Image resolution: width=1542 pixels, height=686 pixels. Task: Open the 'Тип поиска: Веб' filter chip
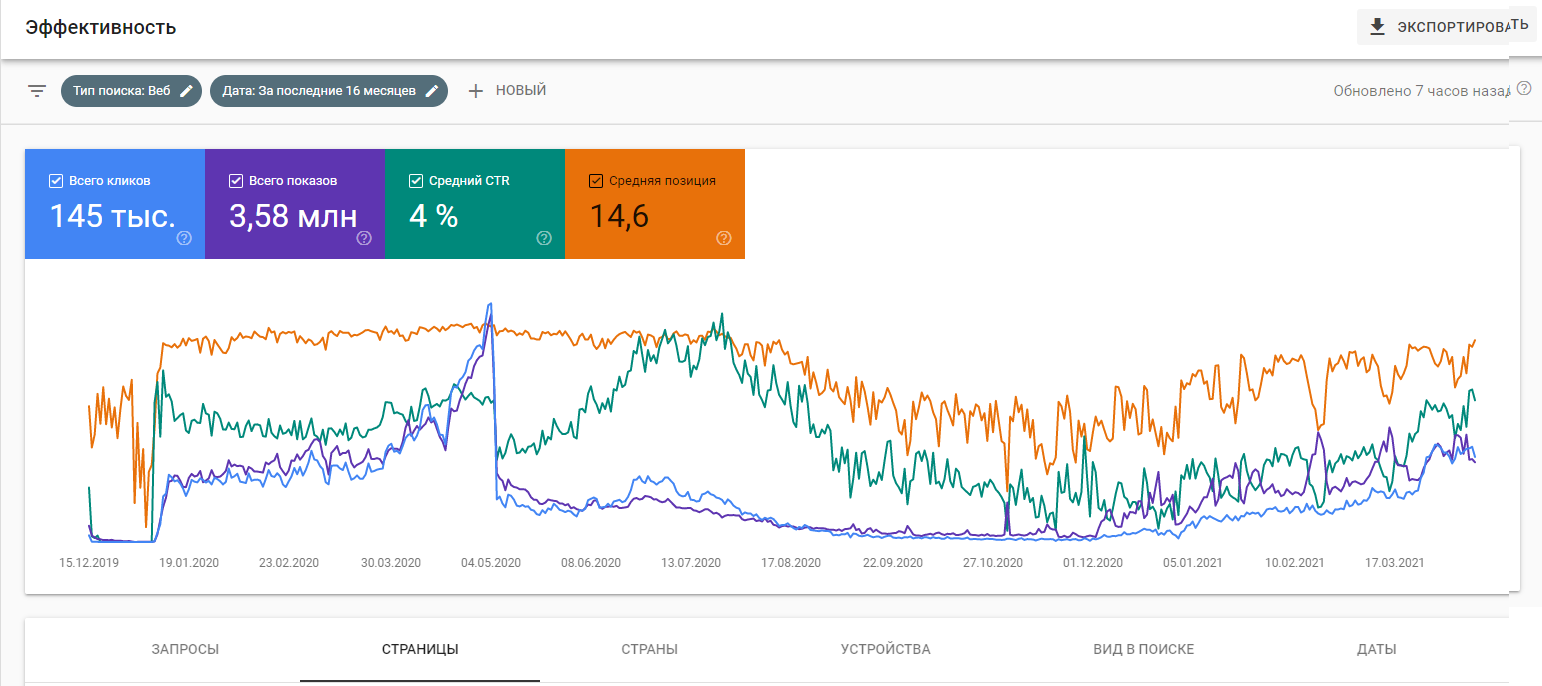(x=121, y=91)
